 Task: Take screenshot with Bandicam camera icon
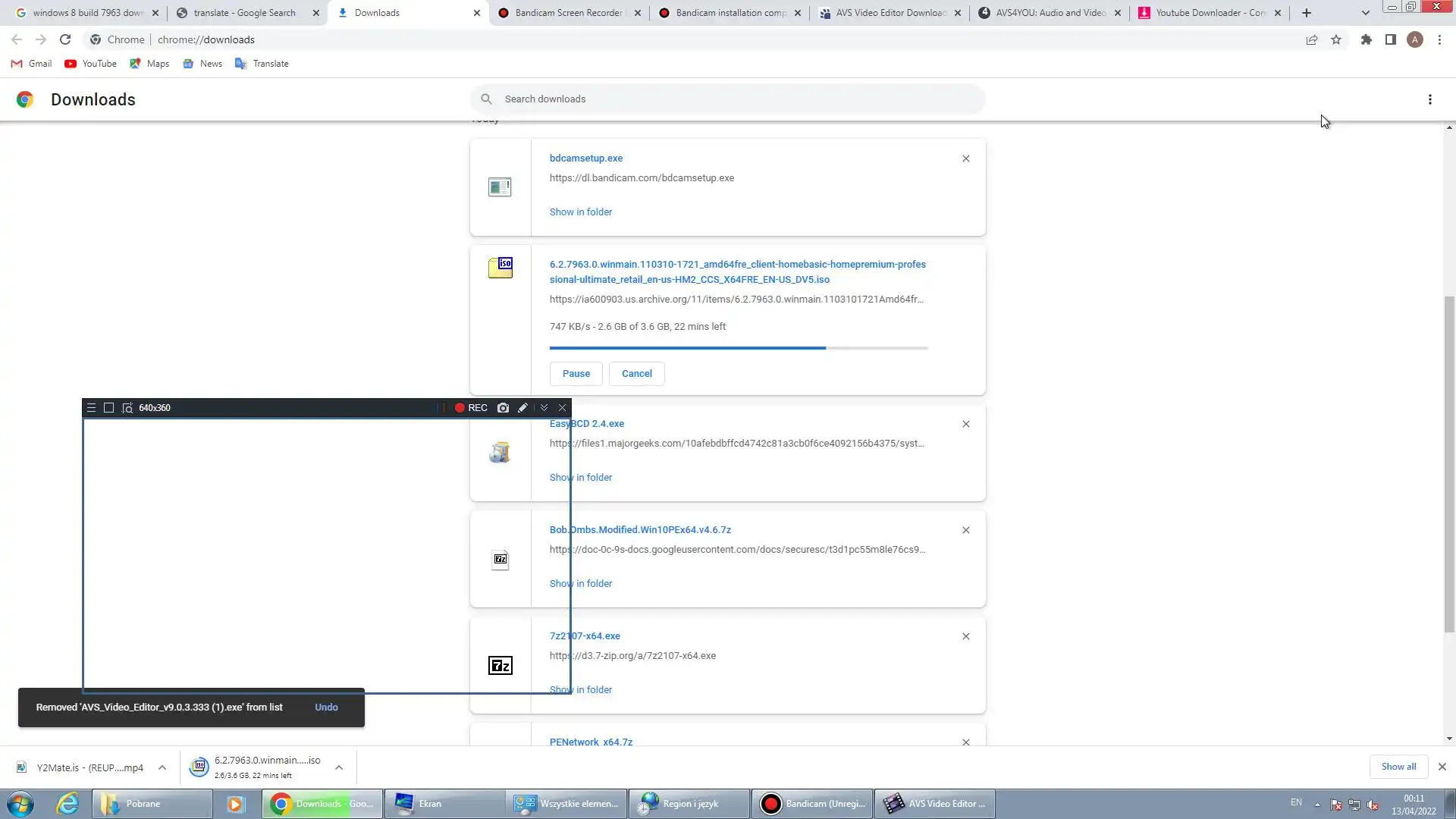pos(503,408)
